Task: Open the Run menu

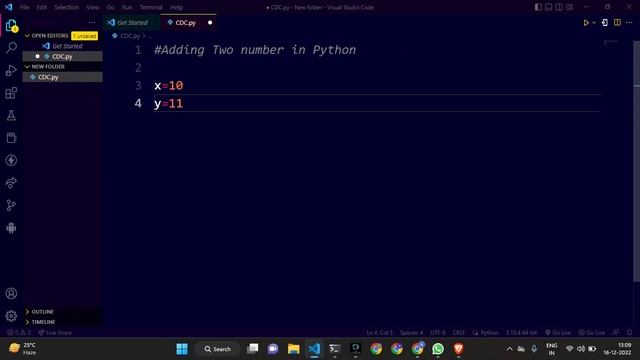Action: point(127,7)
